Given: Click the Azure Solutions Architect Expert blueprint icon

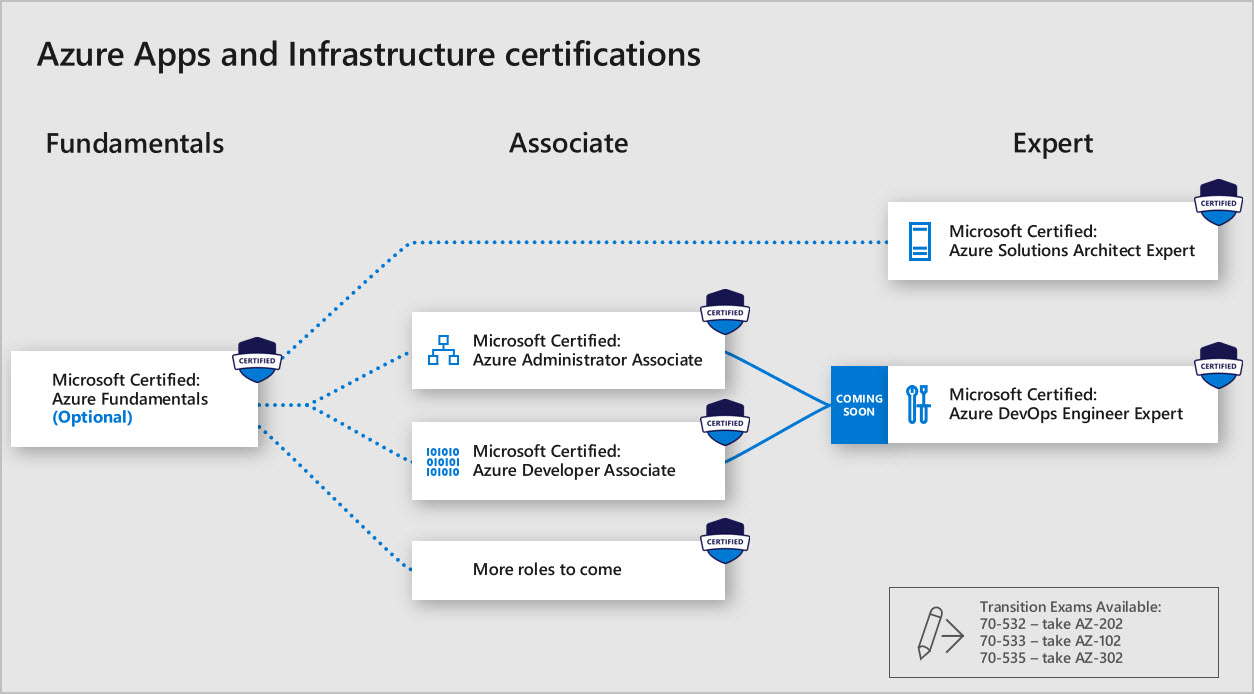Looking at the screenshot, I should coord(920,241).
